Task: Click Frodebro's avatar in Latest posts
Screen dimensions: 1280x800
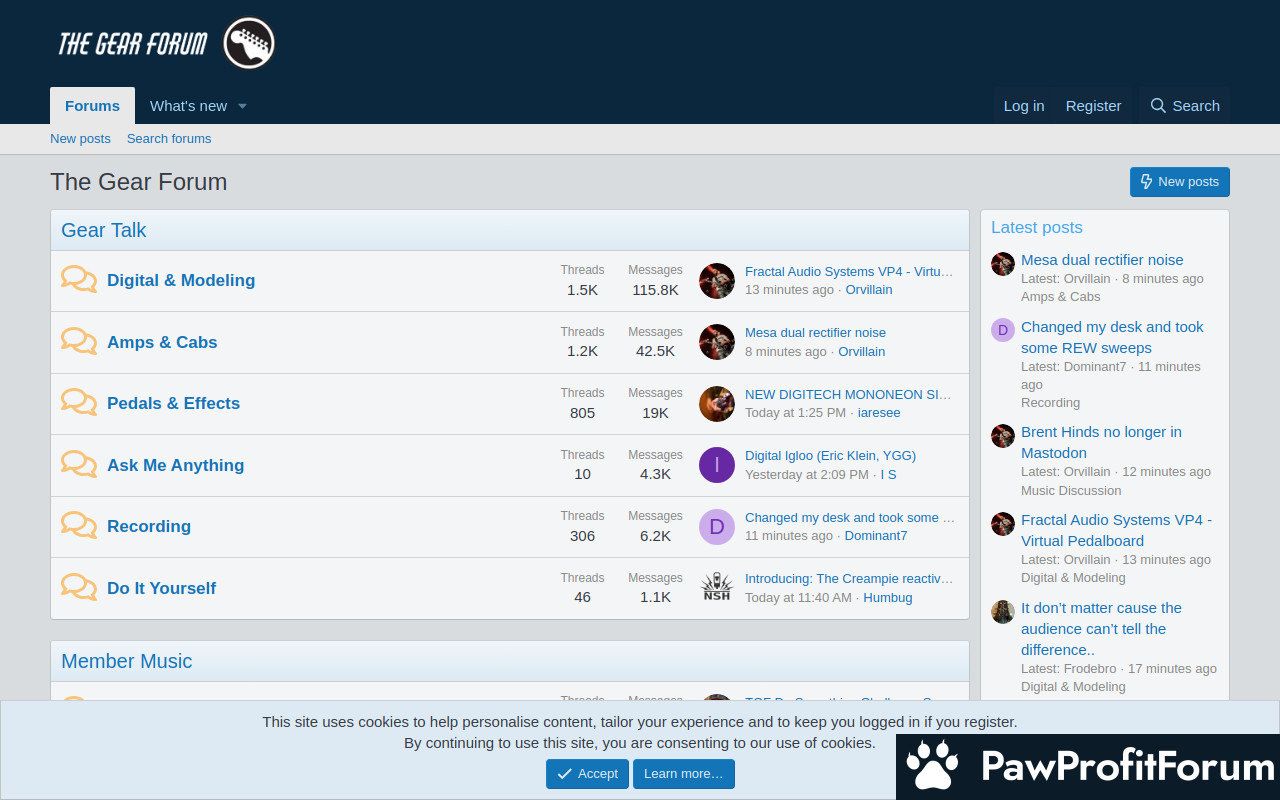Action: (1002, 612)
